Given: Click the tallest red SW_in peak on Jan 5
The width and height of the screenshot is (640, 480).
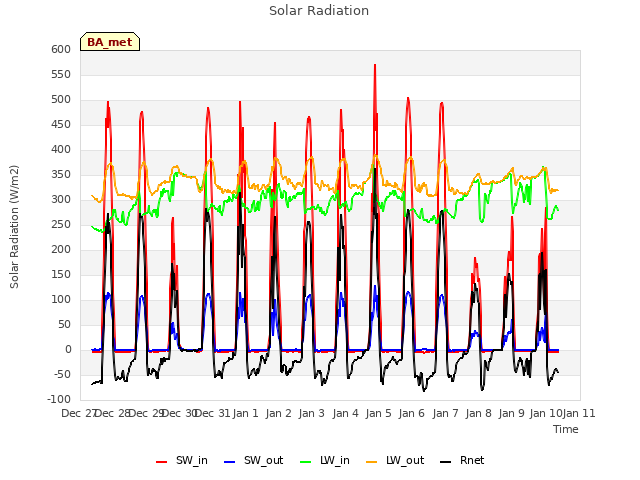Looking at the screenshot, I should (x=375, y=65).
